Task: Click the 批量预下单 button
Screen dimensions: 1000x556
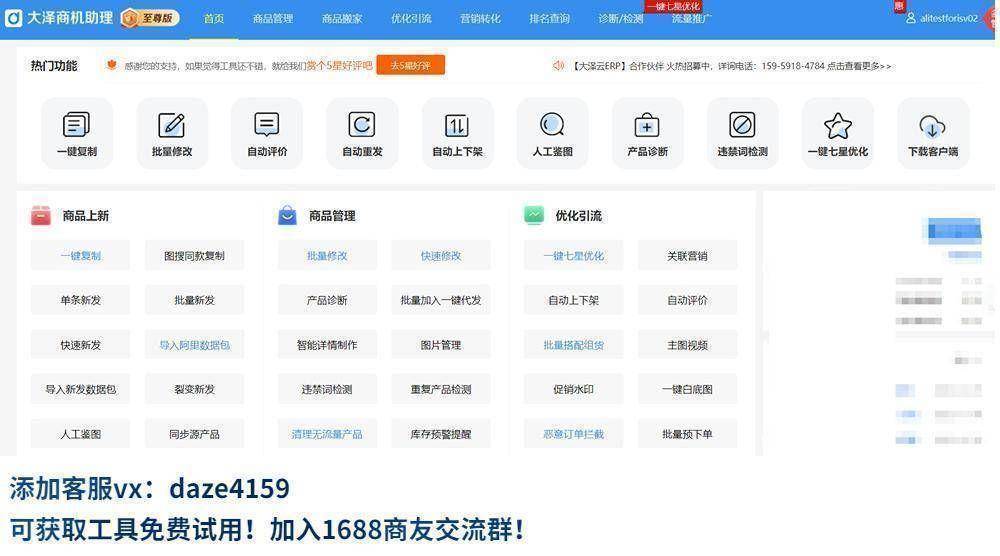Action: pyautogui.click(x=688, y=434)
